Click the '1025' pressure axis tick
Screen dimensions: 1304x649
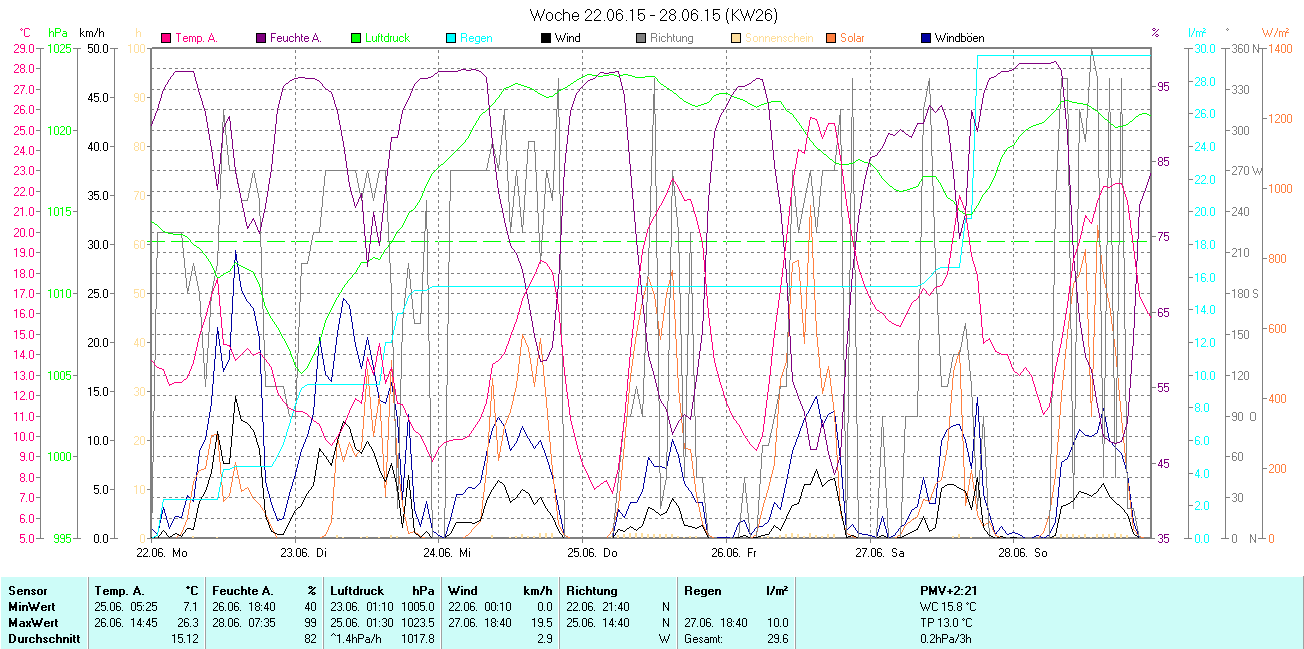click(59, 48)
